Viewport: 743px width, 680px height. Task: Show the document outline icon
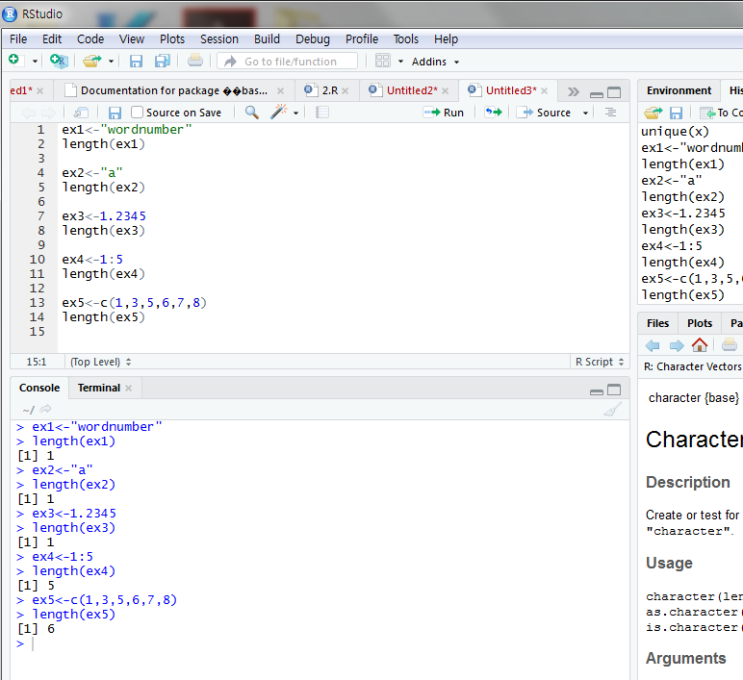coord(611,112)
